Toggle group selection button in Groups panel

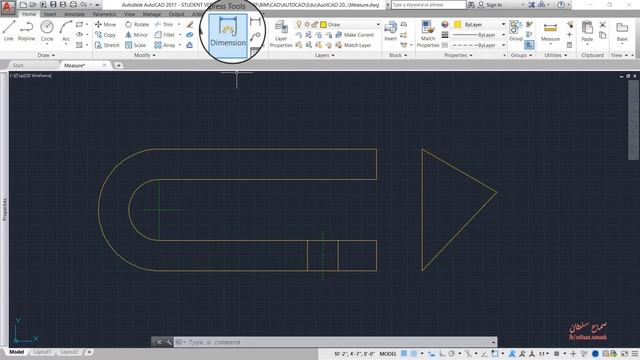[x=529, y=45]
